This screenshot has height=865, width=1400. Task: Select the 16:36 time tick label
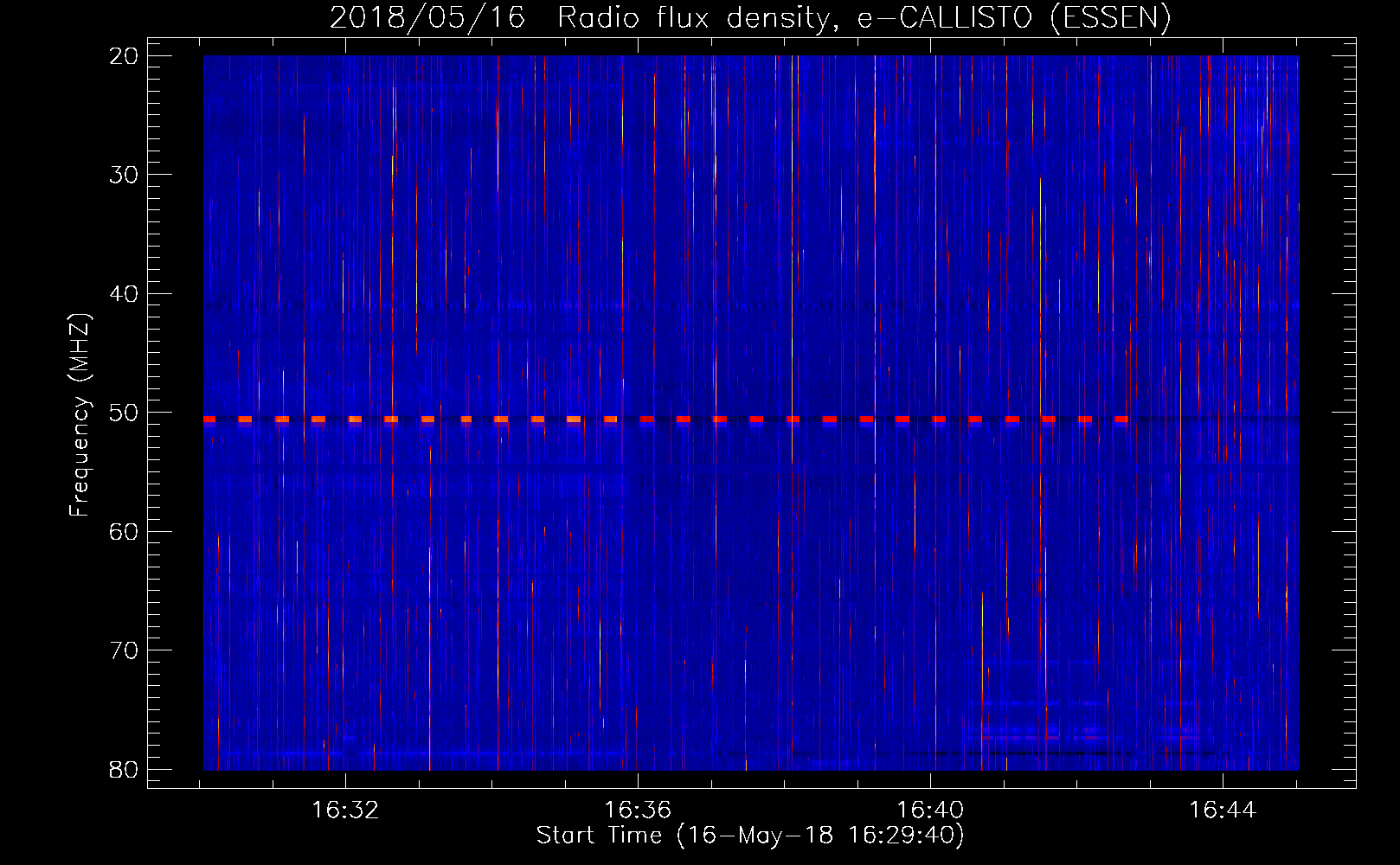[x=638, y=811]
